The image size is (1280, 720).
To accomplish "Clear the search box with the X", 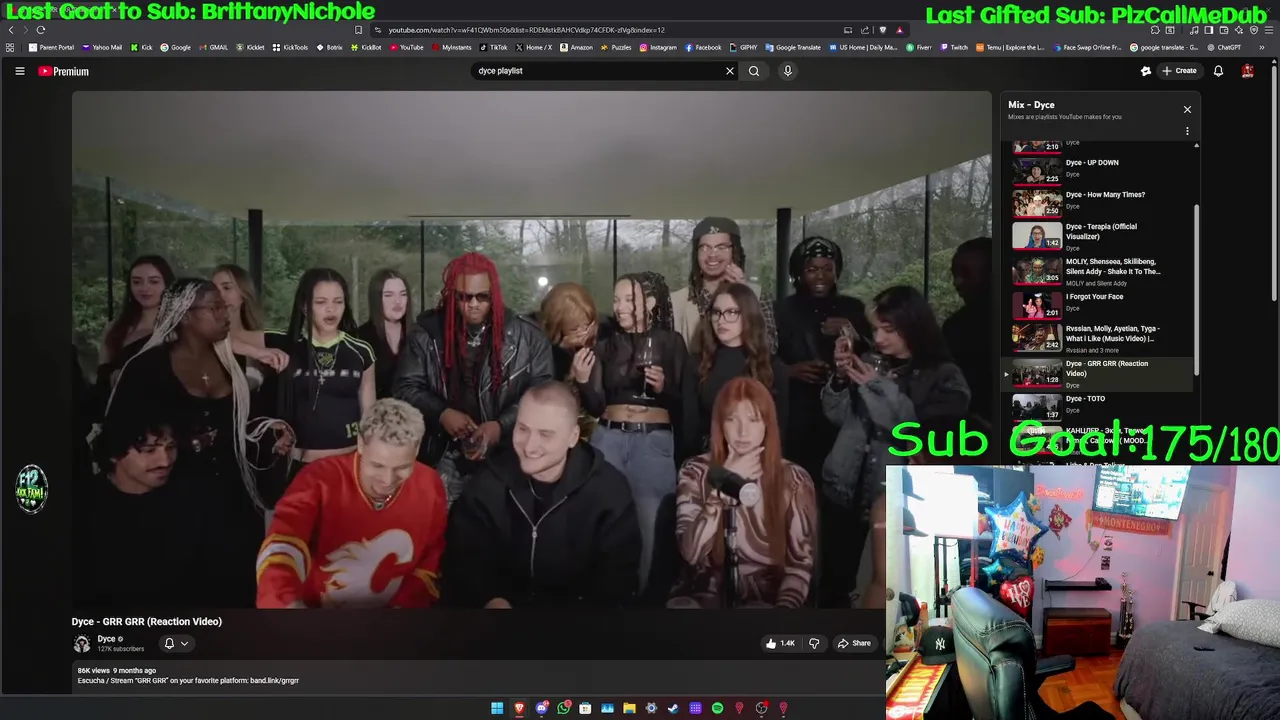I will coord(730,71).
